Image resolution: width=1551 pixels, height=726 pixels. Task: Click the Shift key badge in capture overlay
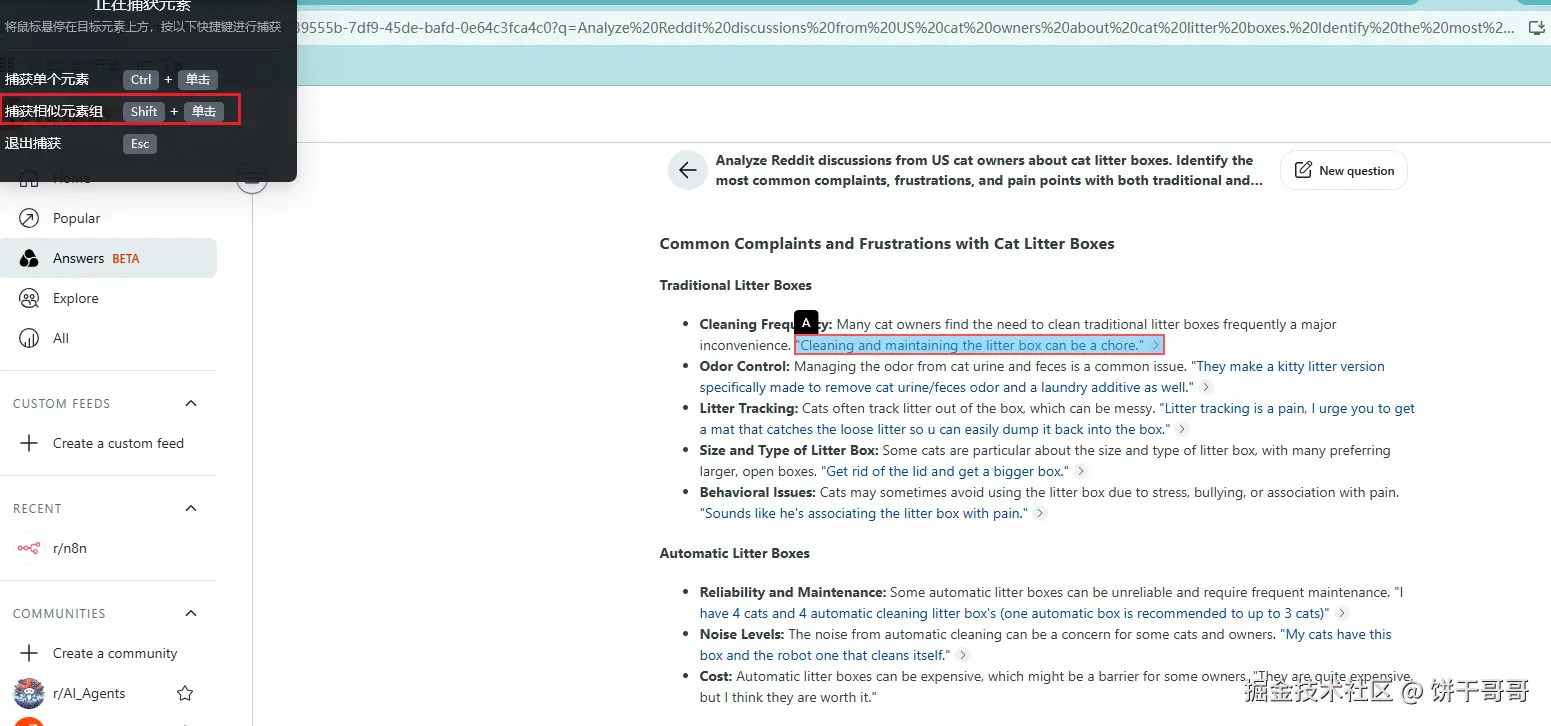click(x=144, y=111)
